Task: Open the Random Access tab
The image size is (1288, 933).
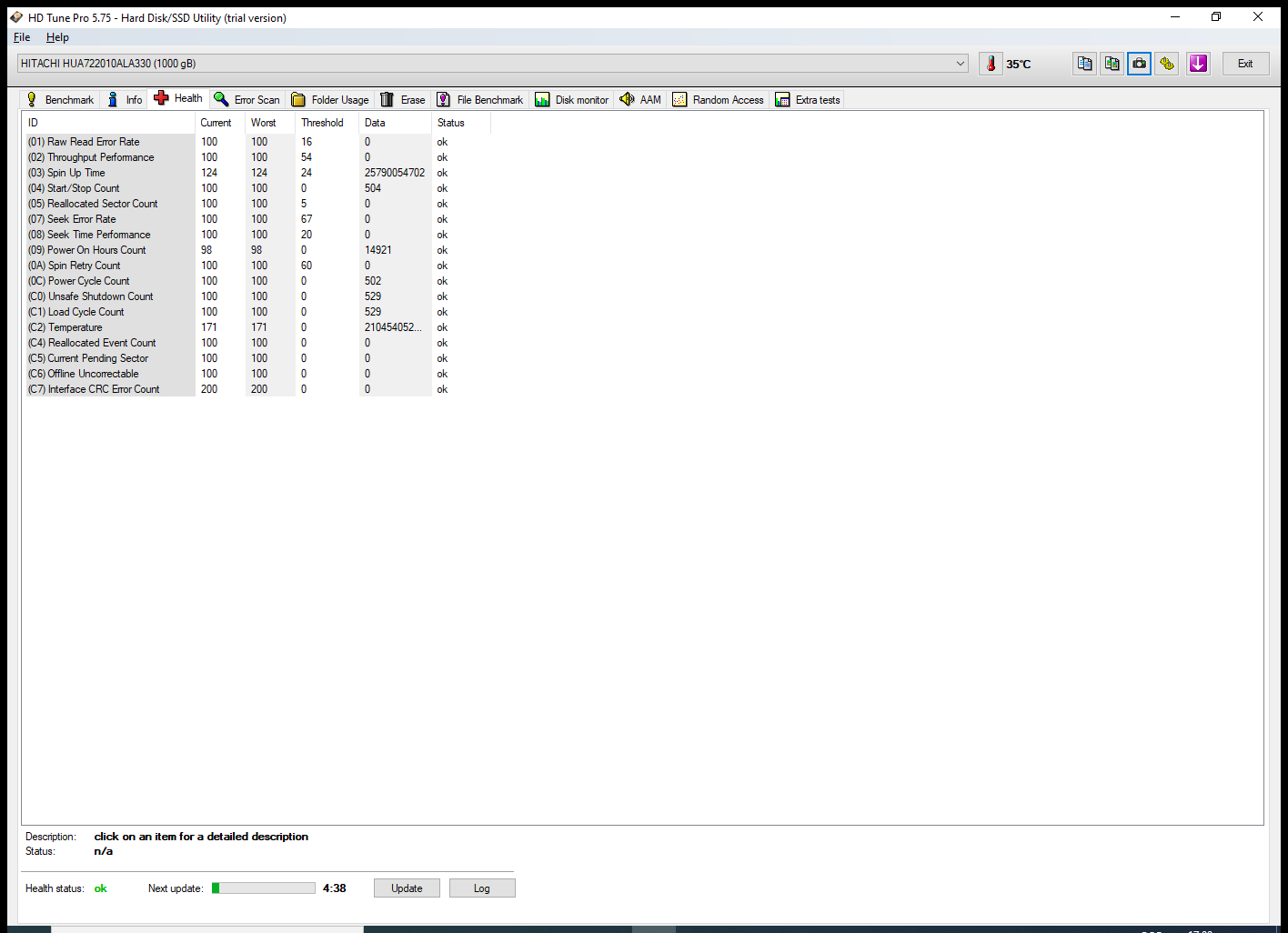Action: 719,100
